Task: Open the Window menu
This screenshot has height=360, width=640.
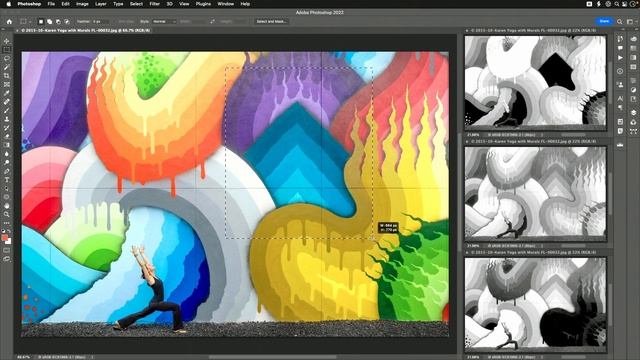Action: [225, 4]
